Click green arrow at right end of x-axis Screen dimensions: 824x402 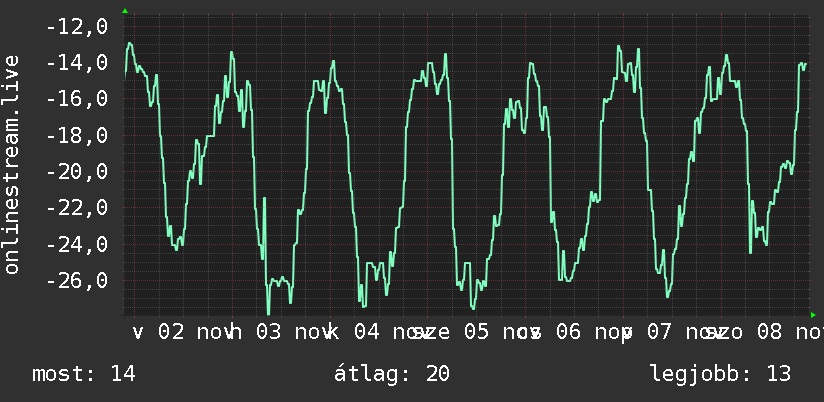click(813, 315)
